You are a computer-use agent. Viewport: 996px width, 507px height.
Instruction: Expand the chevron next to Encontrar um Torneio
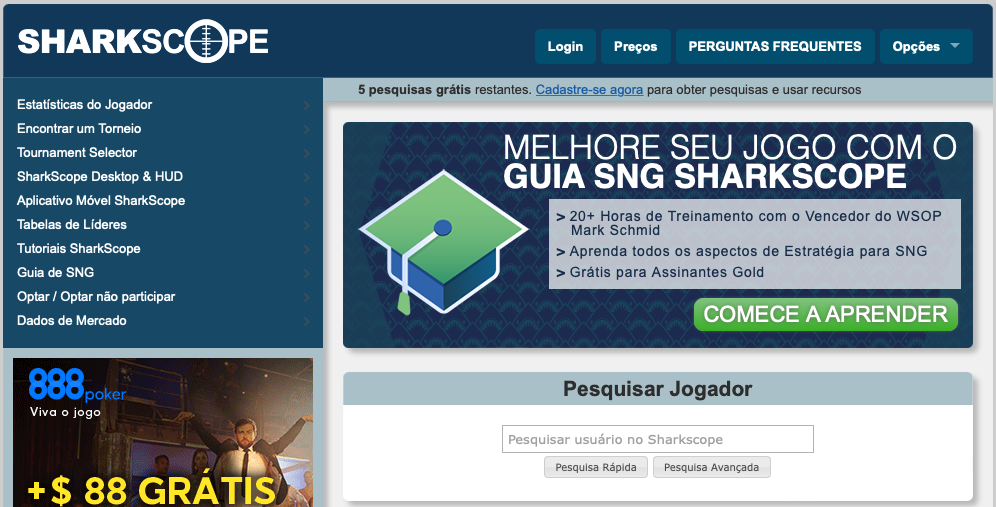click(307, 129)
